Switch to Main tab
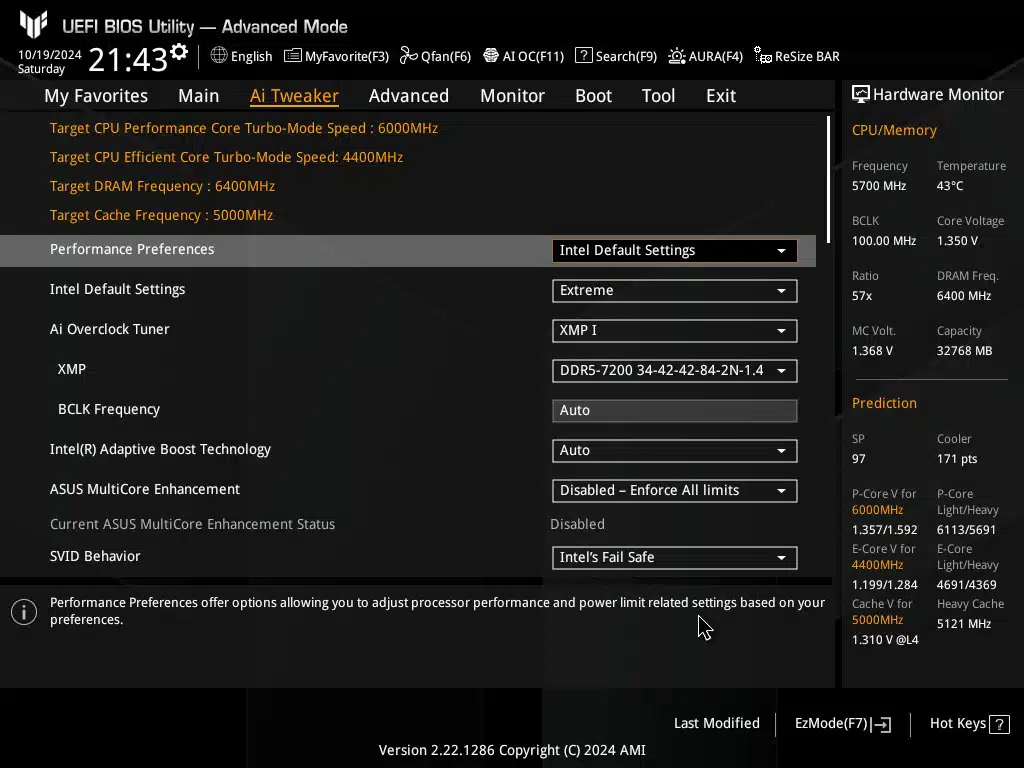The image size is (1024, 768). [199, 96]
